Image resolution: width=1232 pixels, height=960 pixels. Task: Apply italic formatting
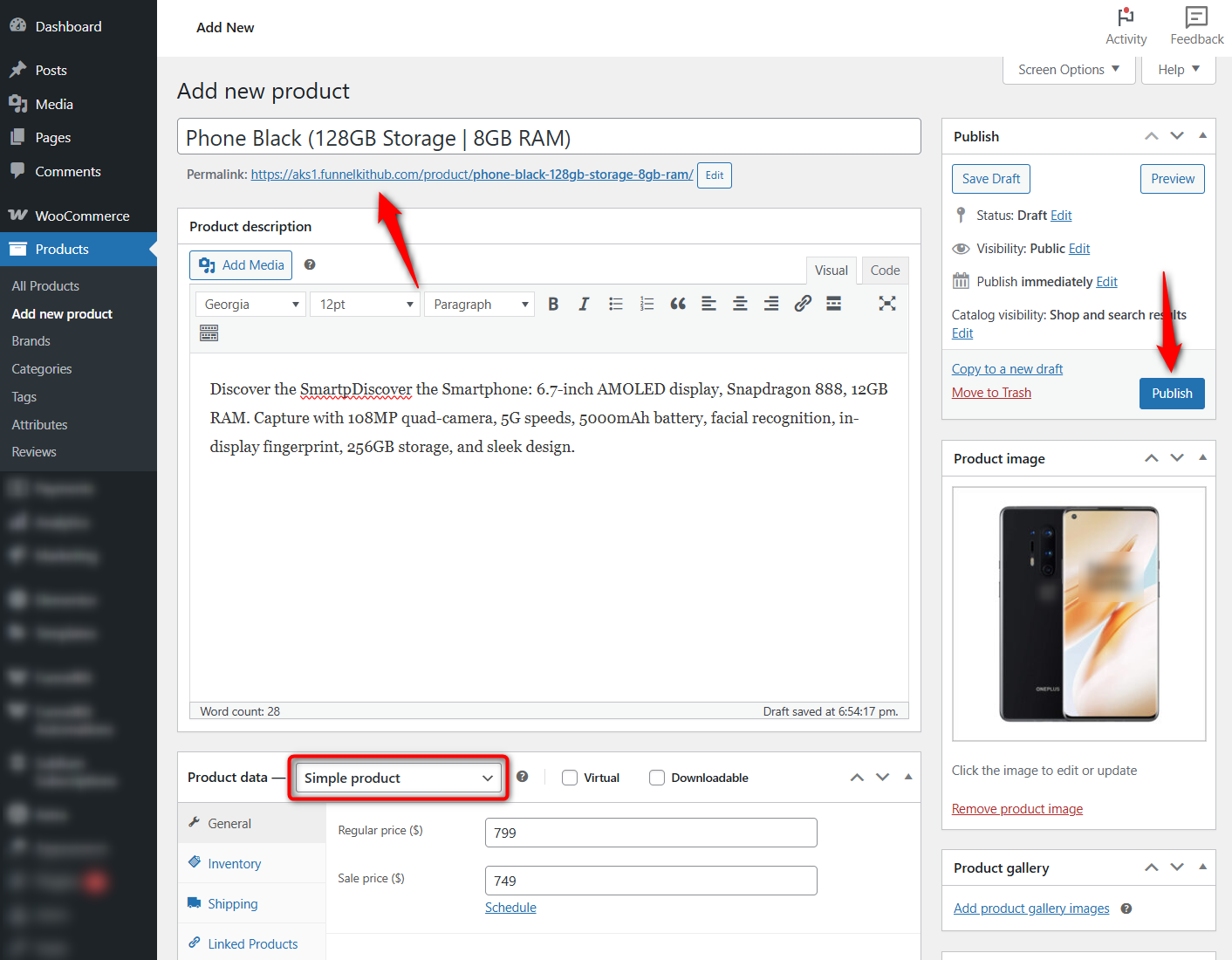pos(584,303)
